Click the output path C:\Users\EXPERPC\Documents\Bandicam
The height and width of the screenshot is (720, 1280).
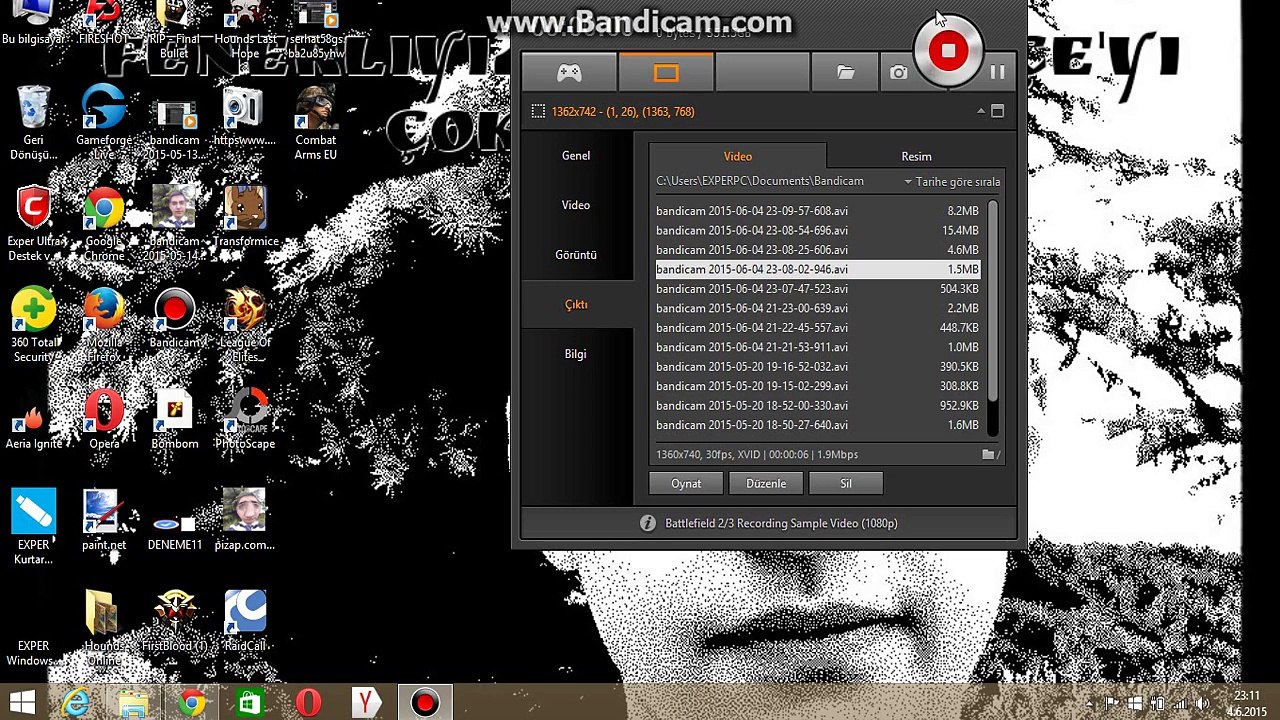click(x=760, y=181)
